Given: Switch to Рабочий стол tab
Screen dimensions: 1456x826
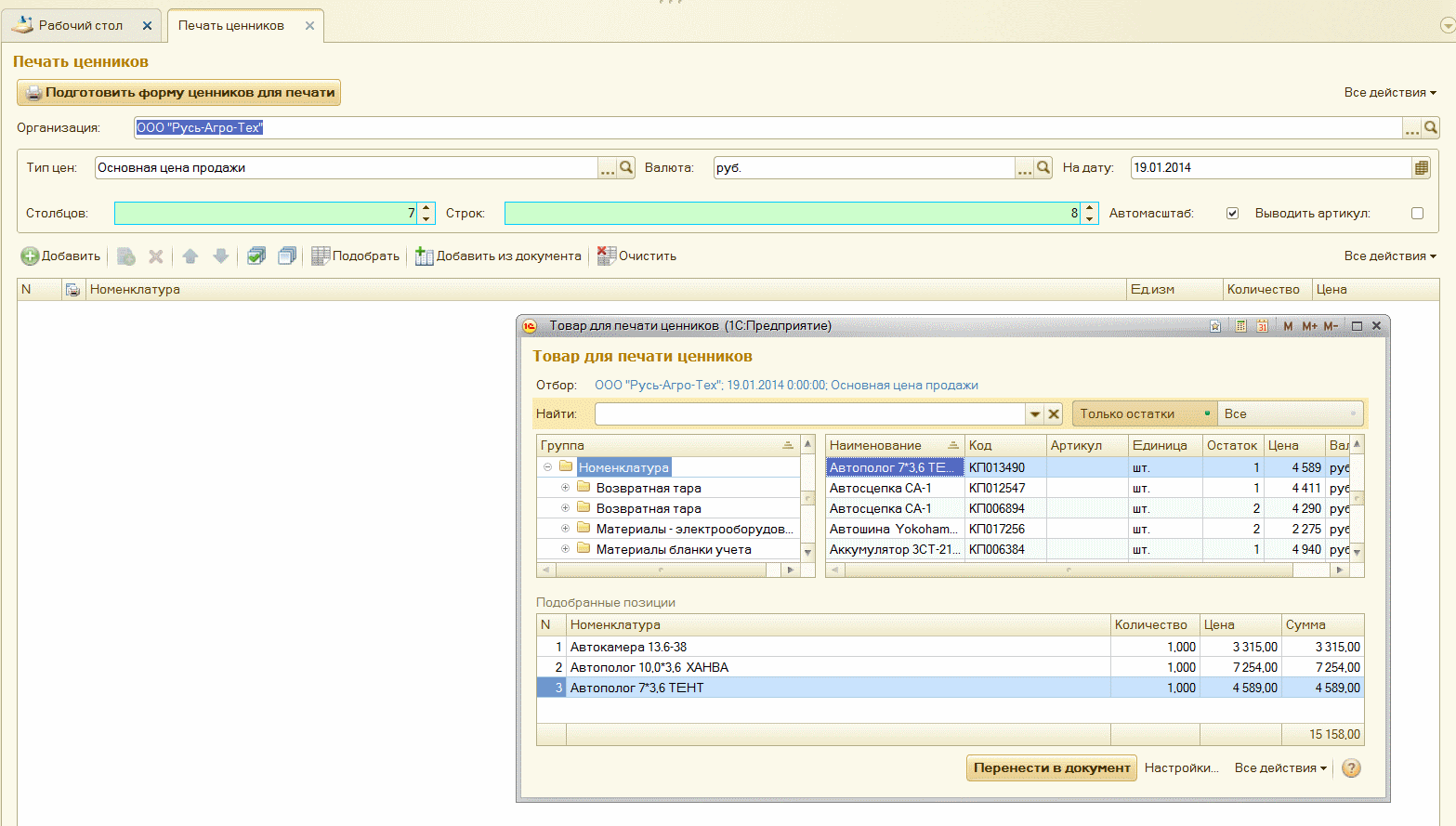Looking at the screenshot, I should pos(81,26).
